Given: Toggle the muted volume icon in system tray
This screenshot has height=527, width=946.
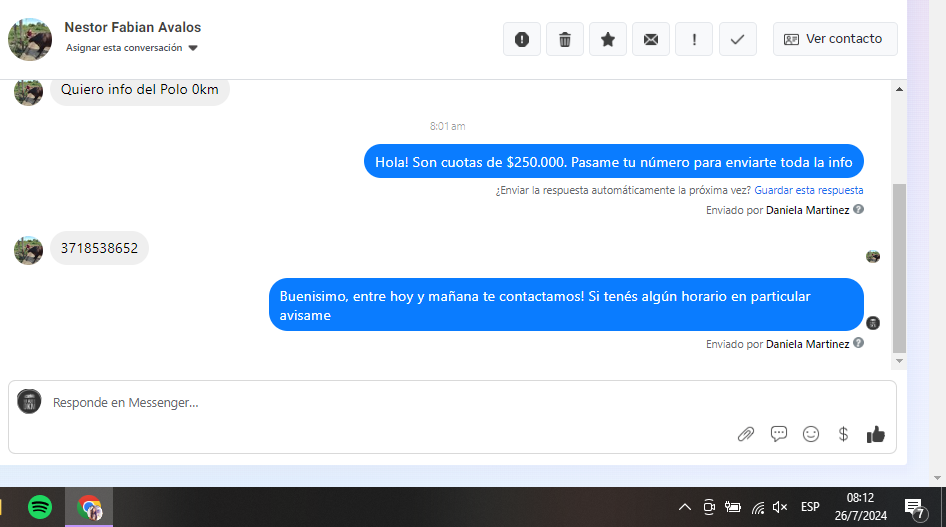Looking at the screenshot, I should click(780, 507).
